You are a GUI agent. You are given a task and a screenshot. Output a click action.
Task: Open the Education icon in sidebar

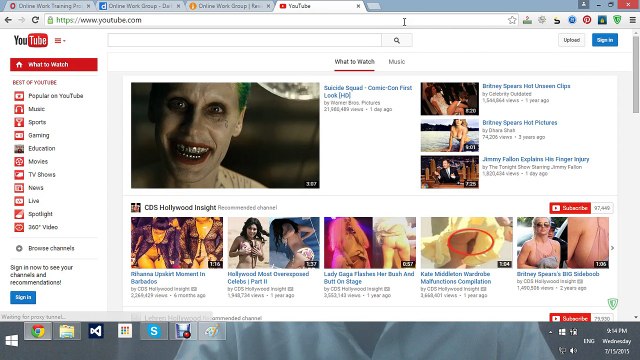tap(19, 149)
